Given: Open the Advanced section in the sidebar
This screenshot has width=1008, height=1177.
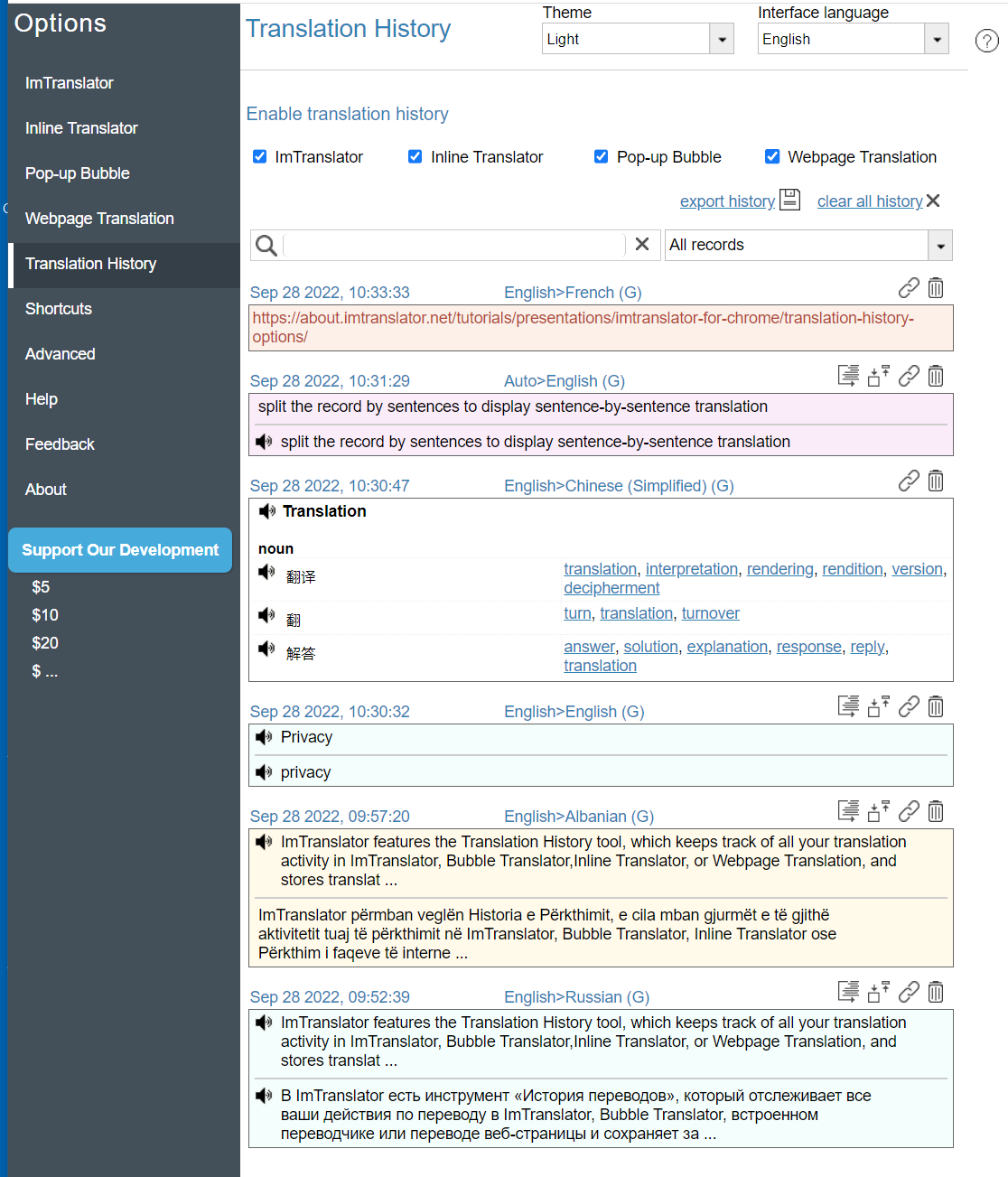Looking at the screenshot, I should [x=61, y=354].
